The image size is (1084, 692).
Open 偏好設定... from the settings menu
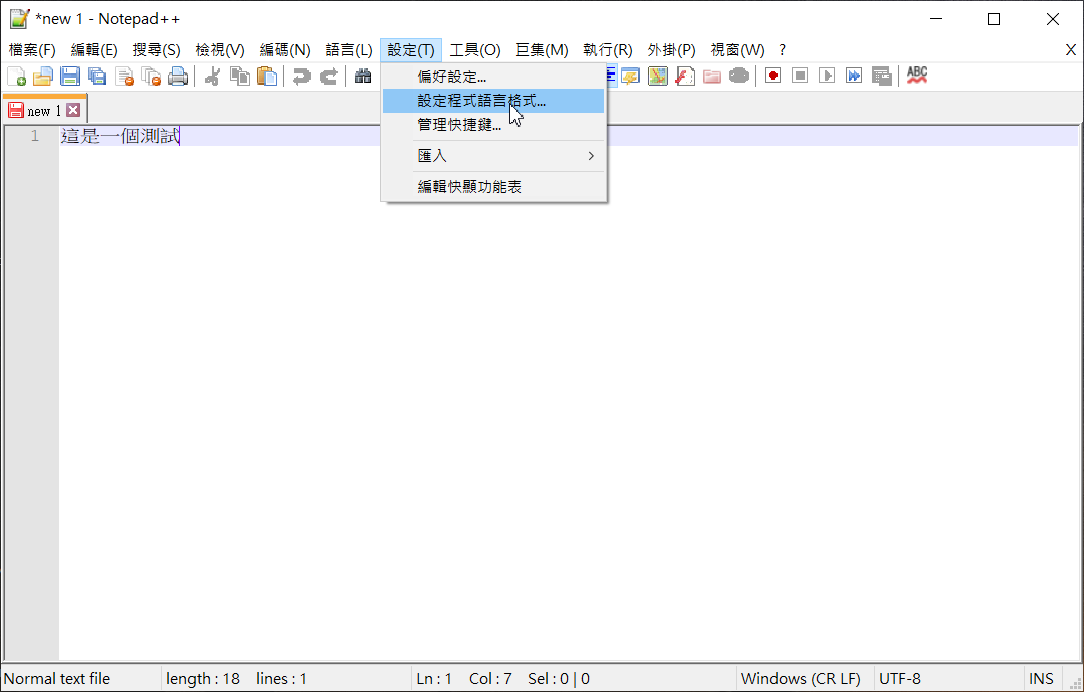494,77
